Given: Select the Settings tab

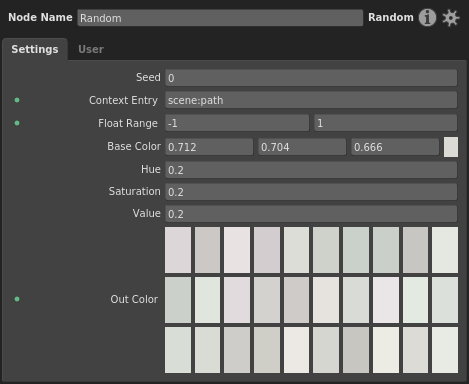Looking at the screenshot, I should tap(35, 49).
